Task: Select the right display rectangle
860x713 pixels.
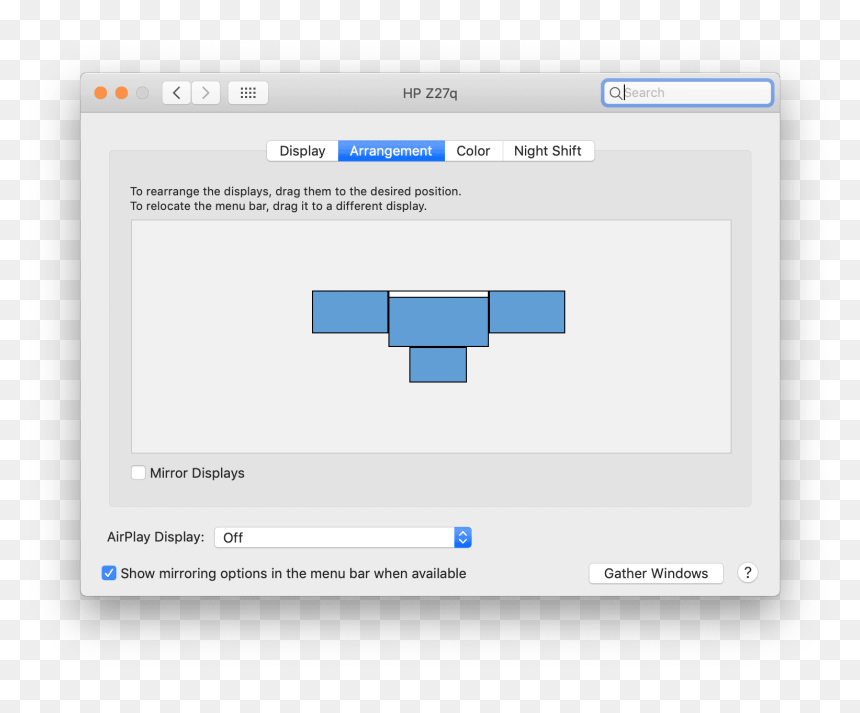Action: coord(527,312)
